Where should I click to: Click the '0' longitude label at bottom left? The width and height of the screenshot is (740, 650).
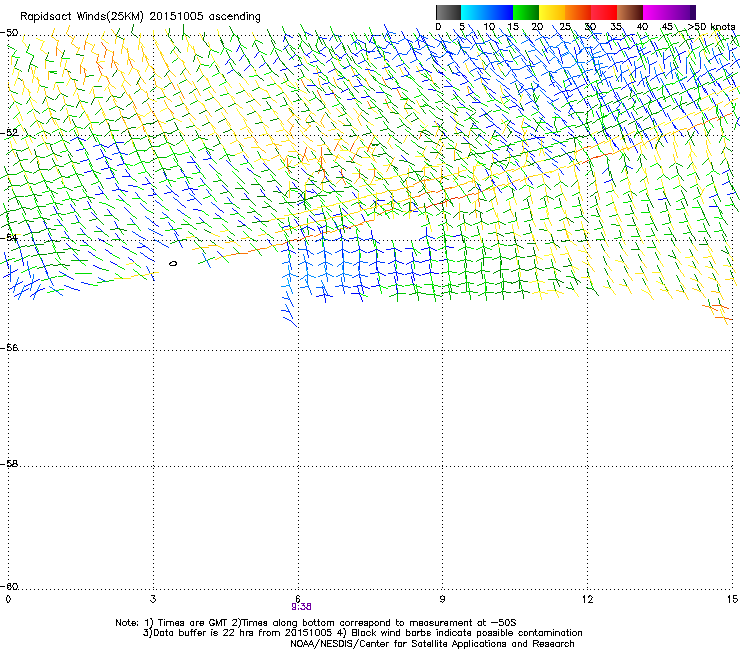8,599
